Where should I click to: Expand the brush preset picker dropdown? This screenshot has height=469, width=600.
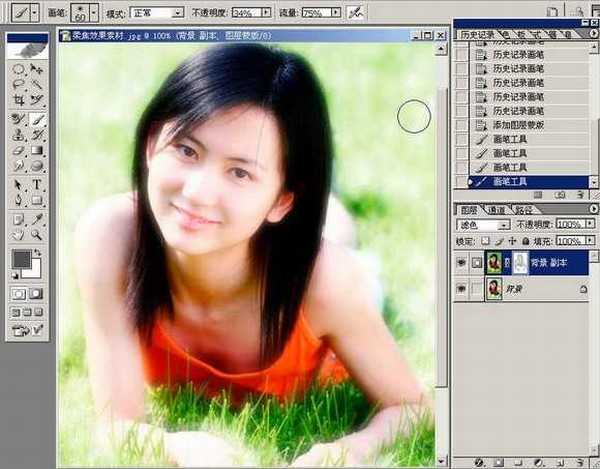click(x=96, y=13)
